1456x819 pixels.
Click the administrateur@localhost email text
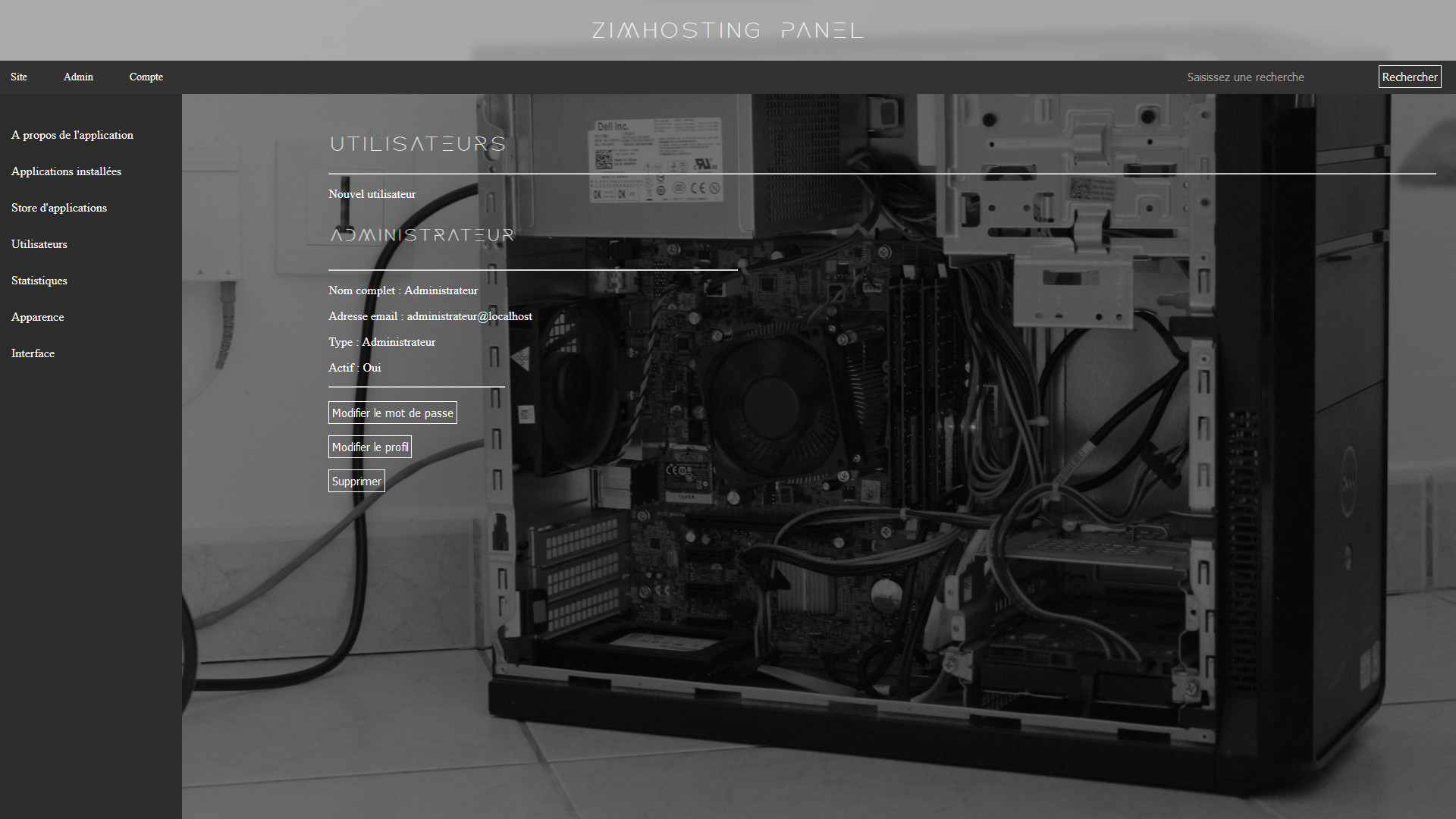(x=469, y=316)
